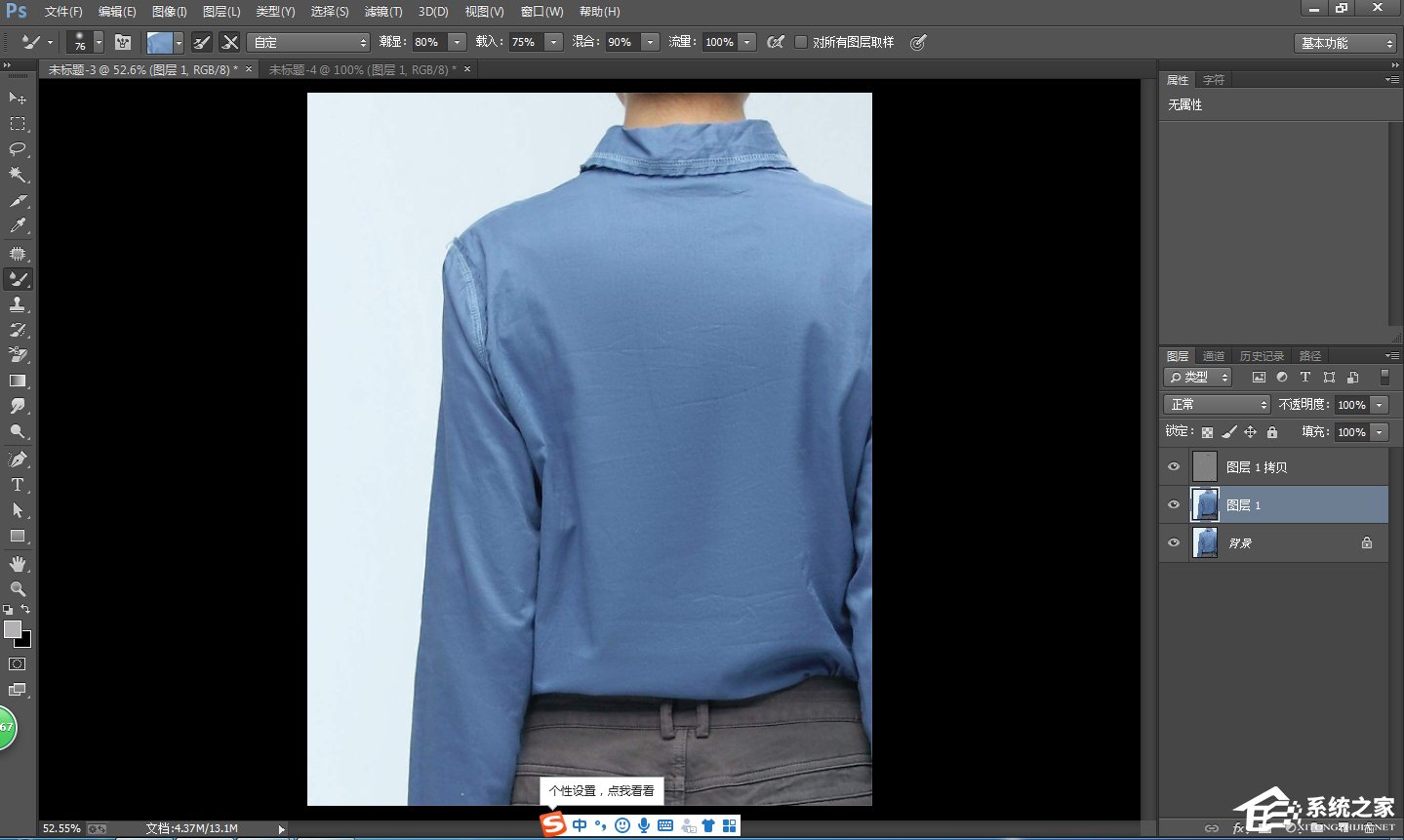The height and width of the screenshot is (840, 1404).
Task: Select the Clone Stamp tool
Action: (x=18, y=304)
